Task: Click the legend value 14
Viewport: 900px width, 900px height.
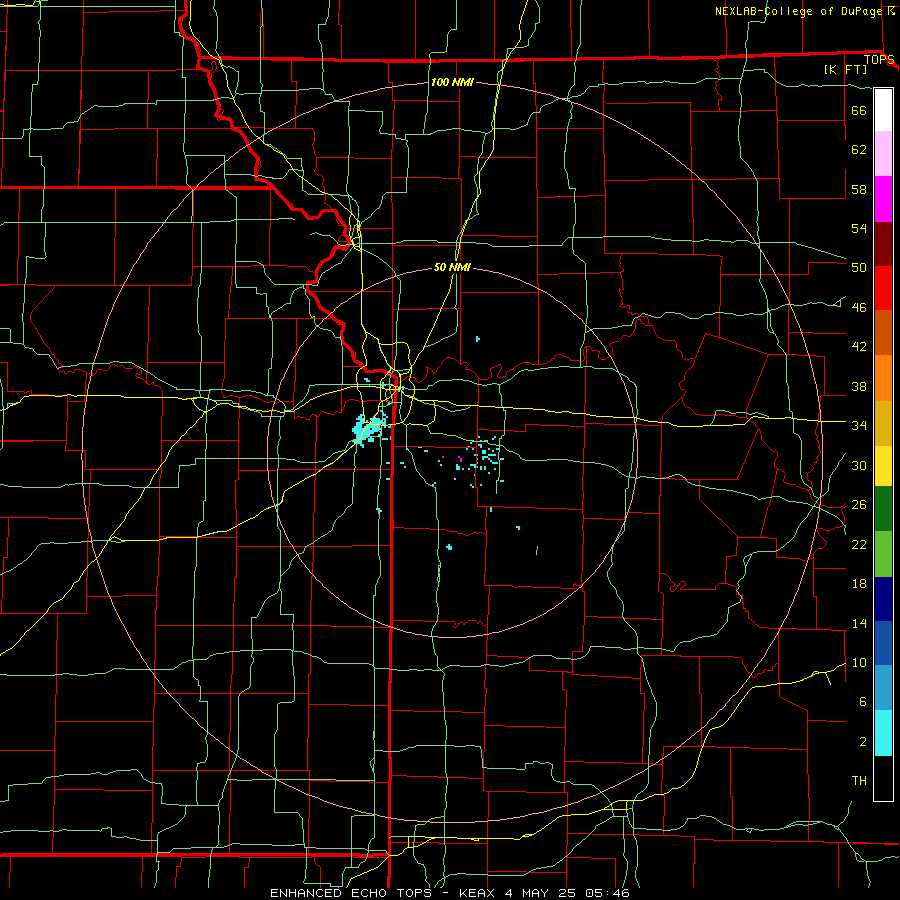Action: pos(859,624)
